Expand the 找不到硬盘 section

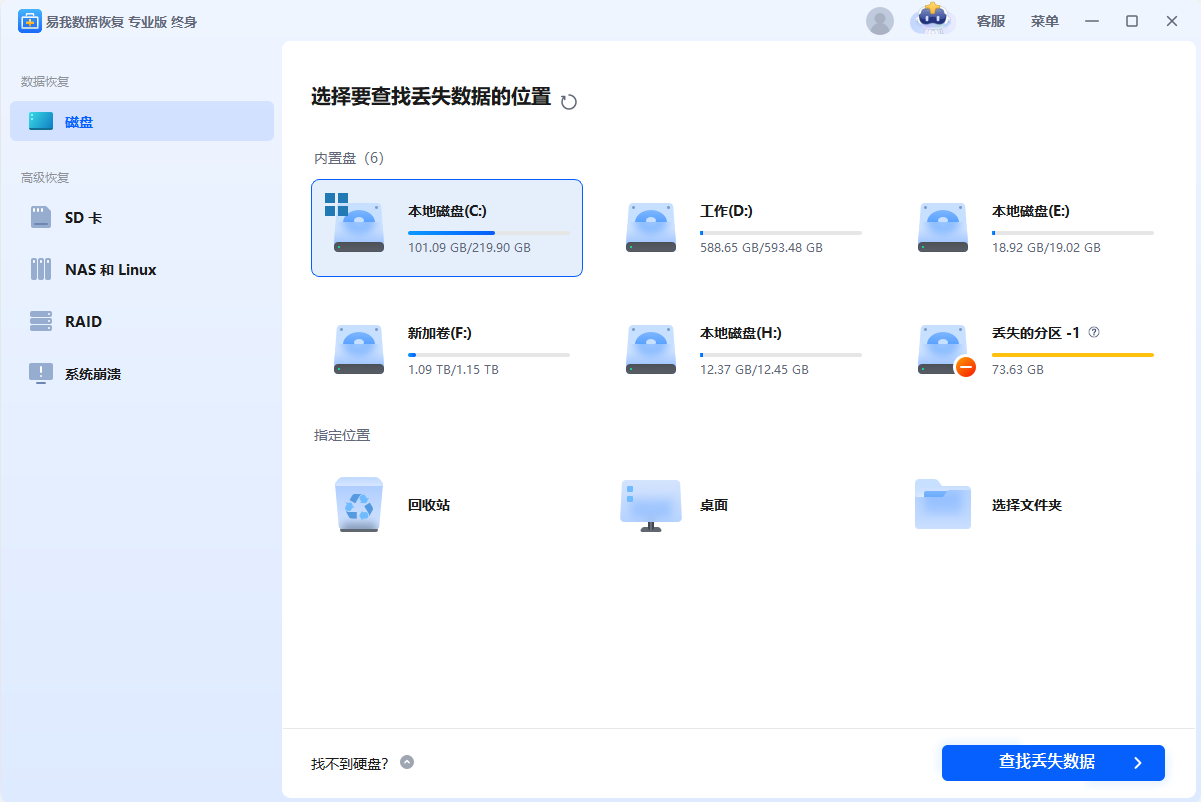[406, 762]
